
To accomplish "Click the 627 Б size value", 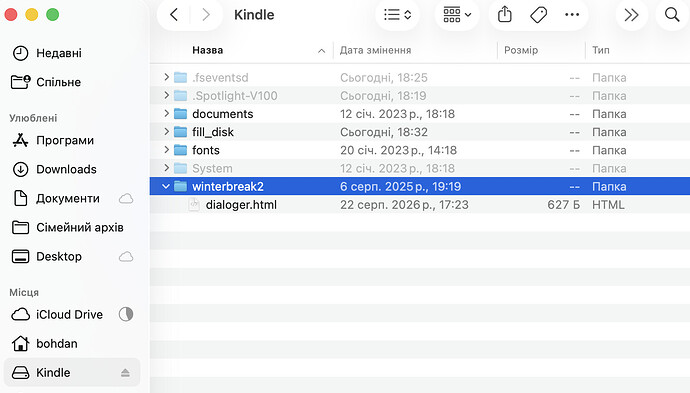I will (564, 205).
